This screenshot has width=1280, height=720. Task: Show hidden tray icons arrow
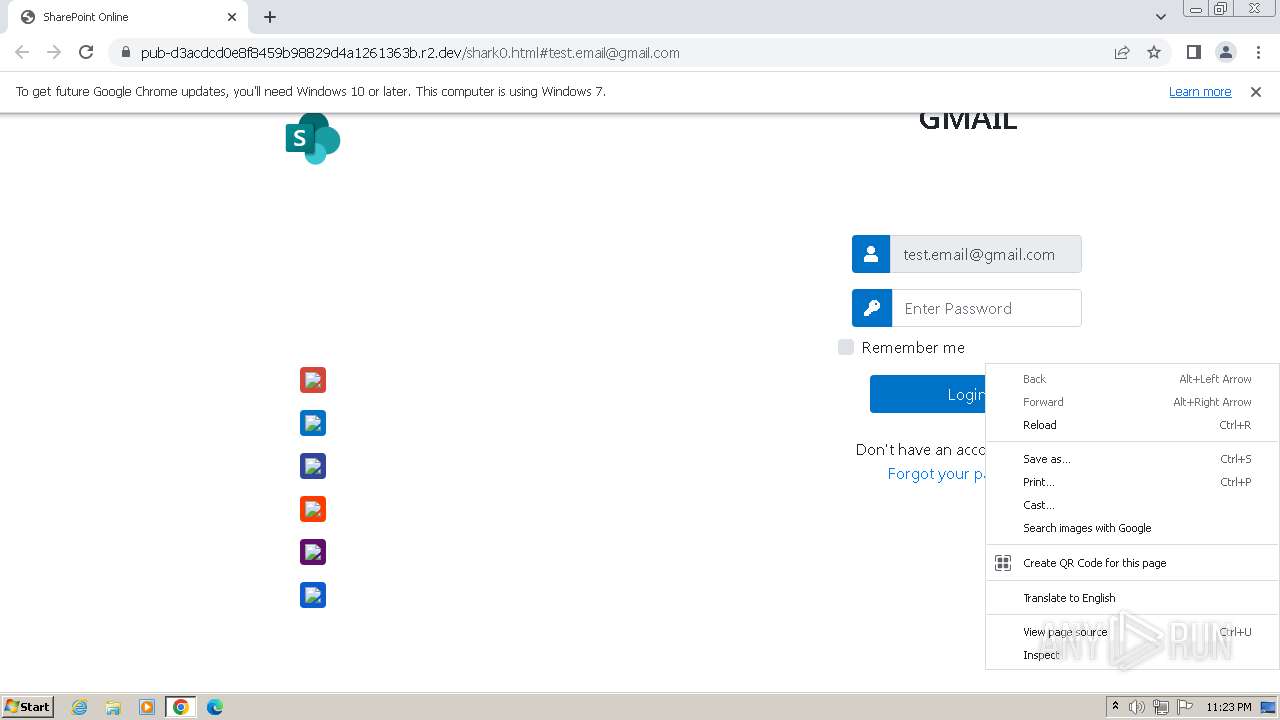tap(1115, 707)
